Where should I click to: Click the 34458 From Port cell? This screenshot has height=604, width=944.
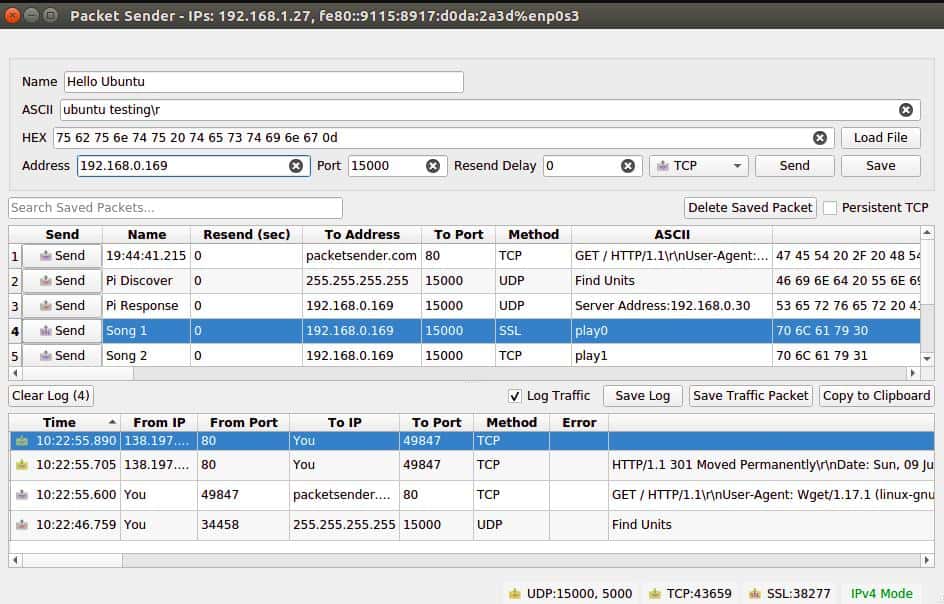(243, 525)
